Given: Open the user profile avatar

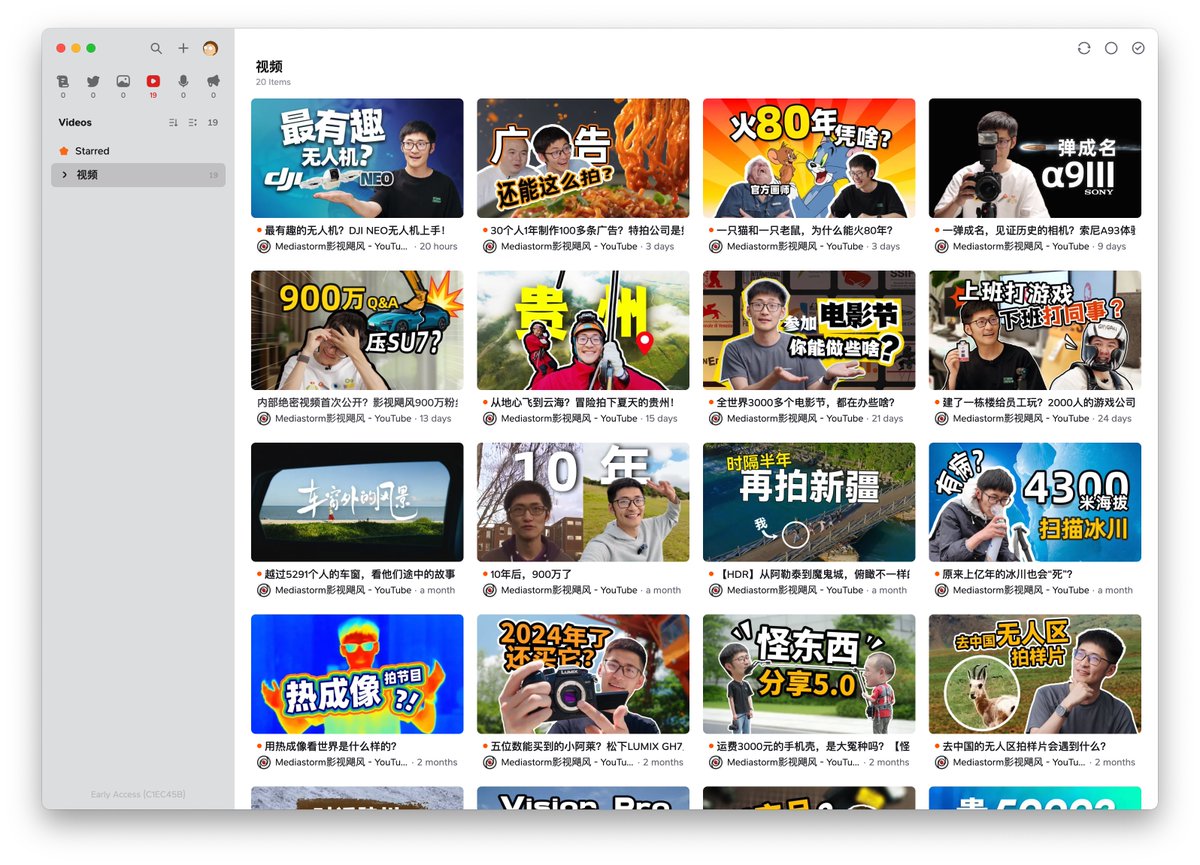Looking at the screenshot, I should 210,48.
